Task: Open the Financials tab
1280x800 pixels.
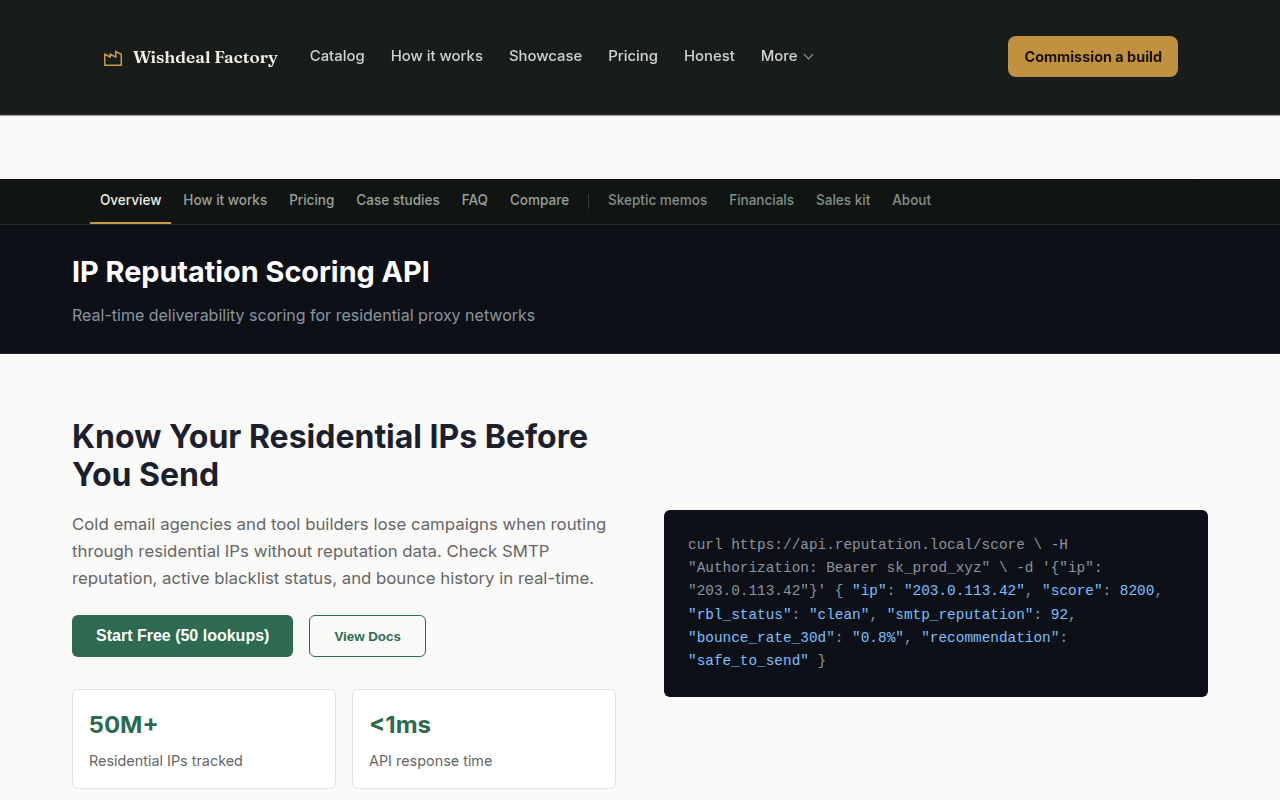Action: pos(761,200)
